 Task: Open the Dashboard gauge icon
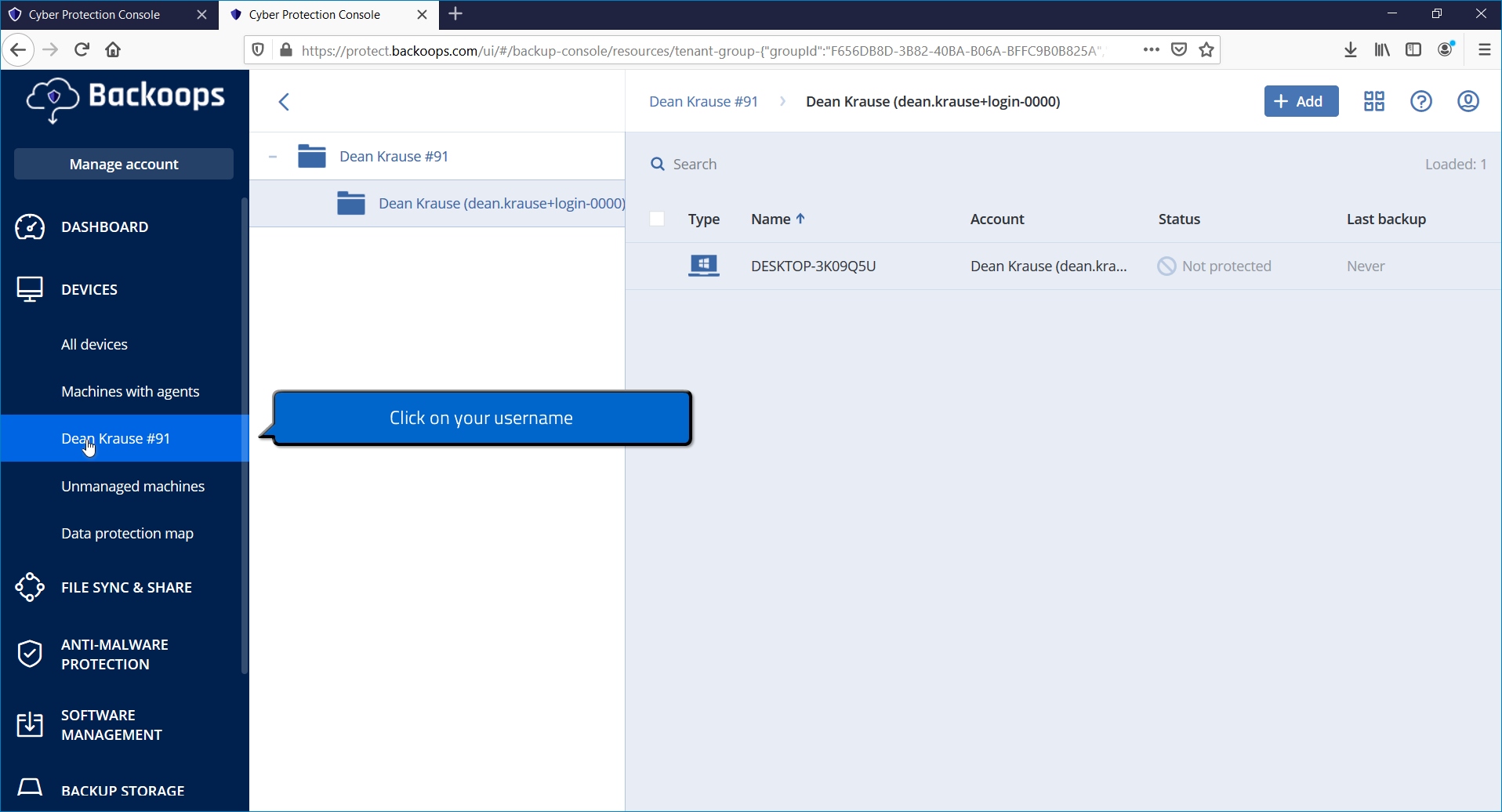[x=30, y=227]
